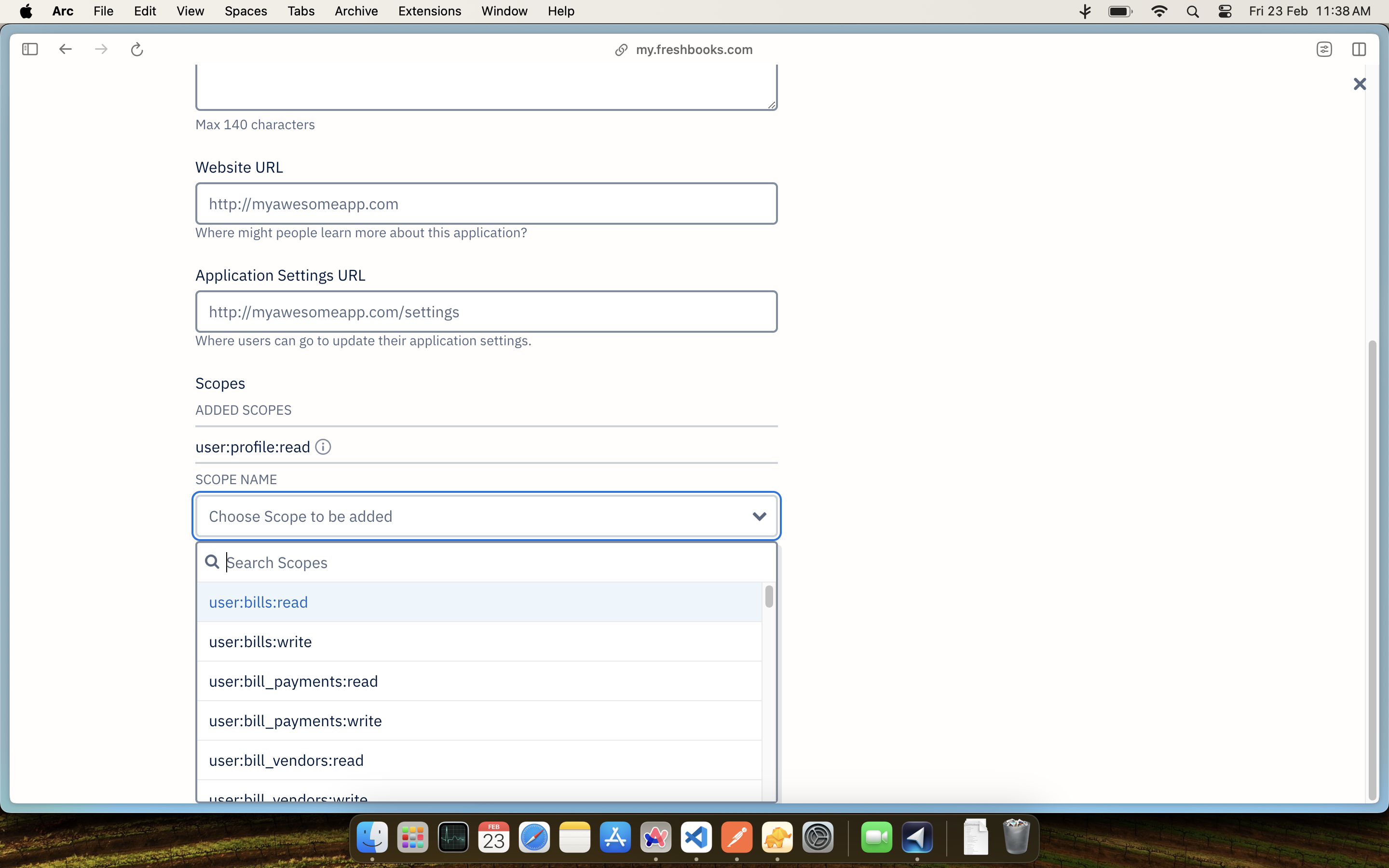Open the Spaces menu
Image resolution: width=1389 pixels, height=868 pixels.
(x=245, y=12)
